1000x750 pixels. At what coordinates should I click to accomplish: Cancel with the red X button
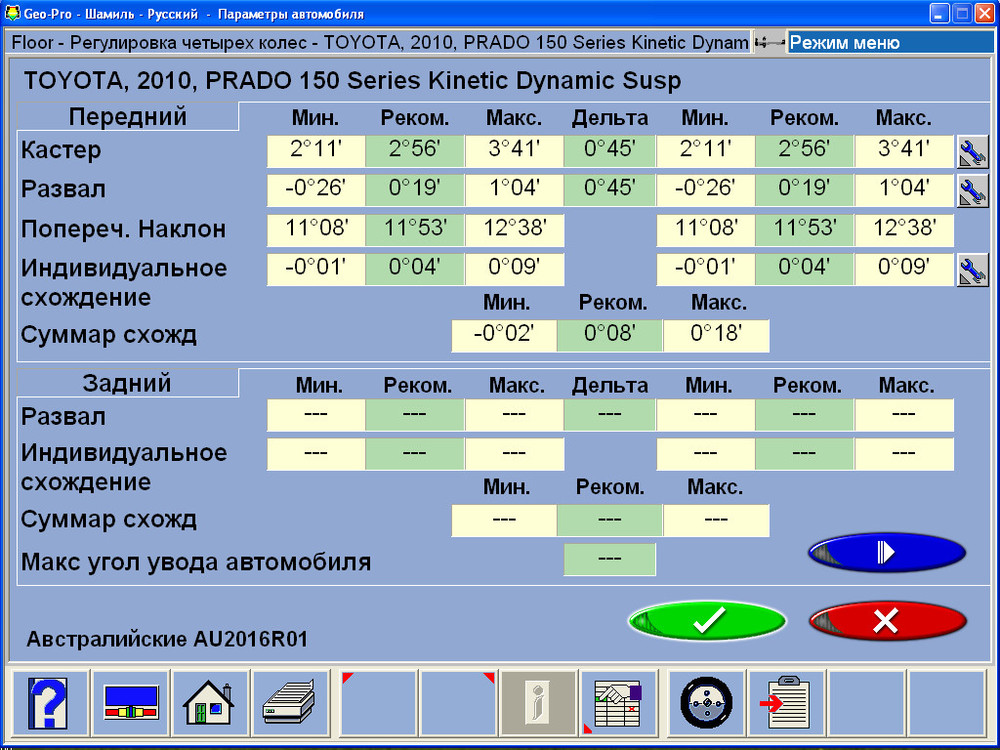pos(887,619)
